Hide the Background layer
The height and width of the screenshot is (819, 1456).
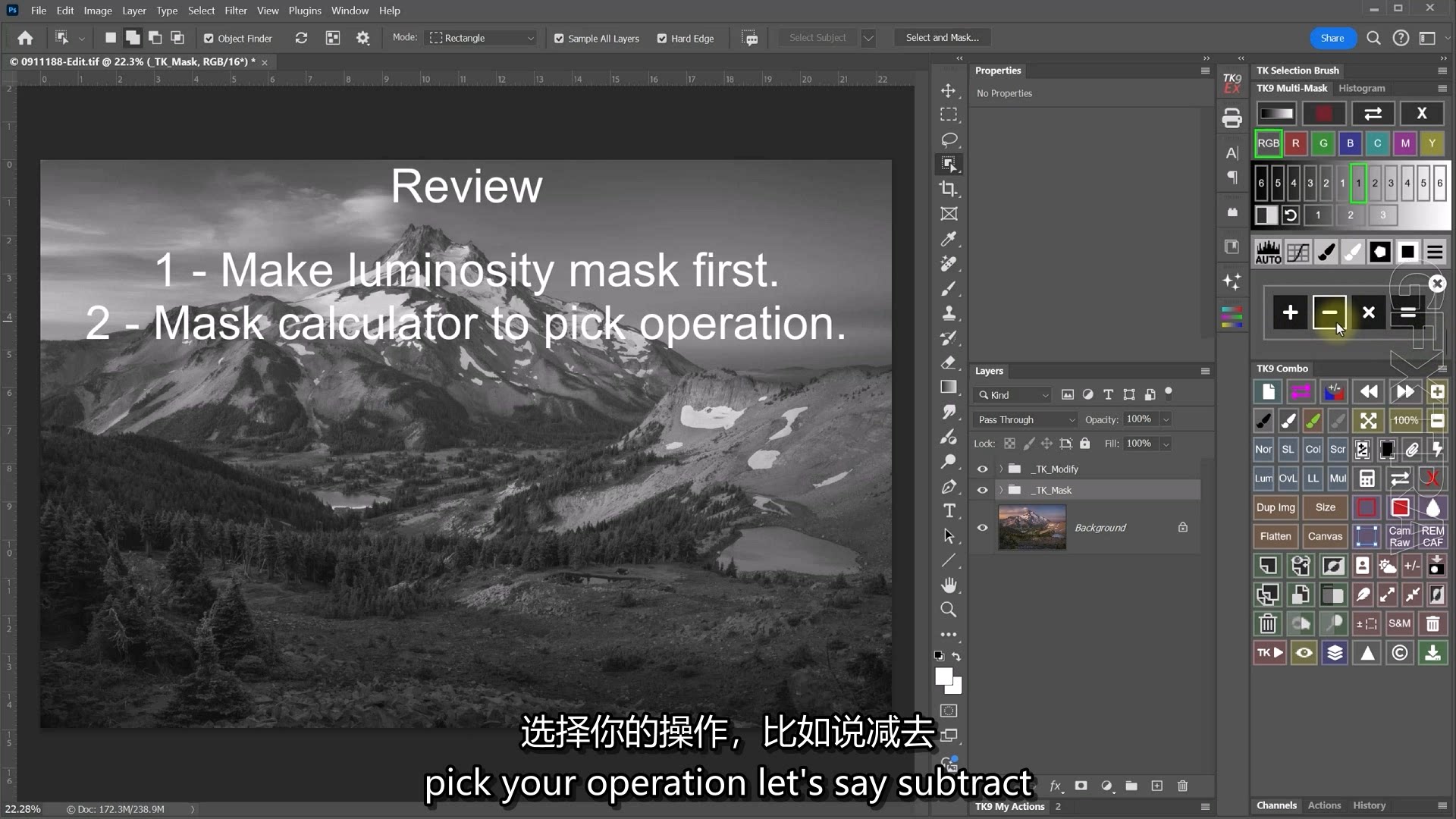[982, 528]
